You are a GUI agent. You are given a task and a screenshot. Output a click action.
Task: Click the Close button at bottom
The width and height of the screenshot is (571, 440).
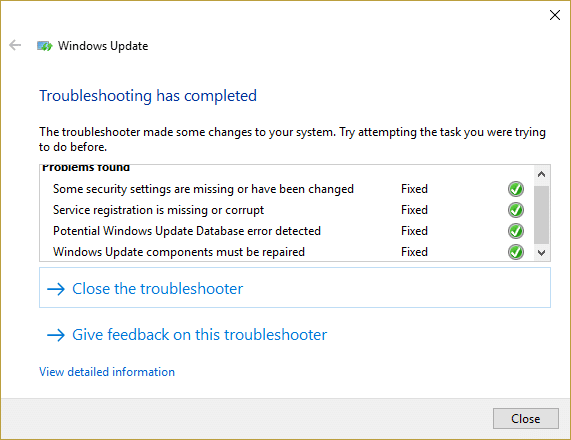tap(525, 419)
